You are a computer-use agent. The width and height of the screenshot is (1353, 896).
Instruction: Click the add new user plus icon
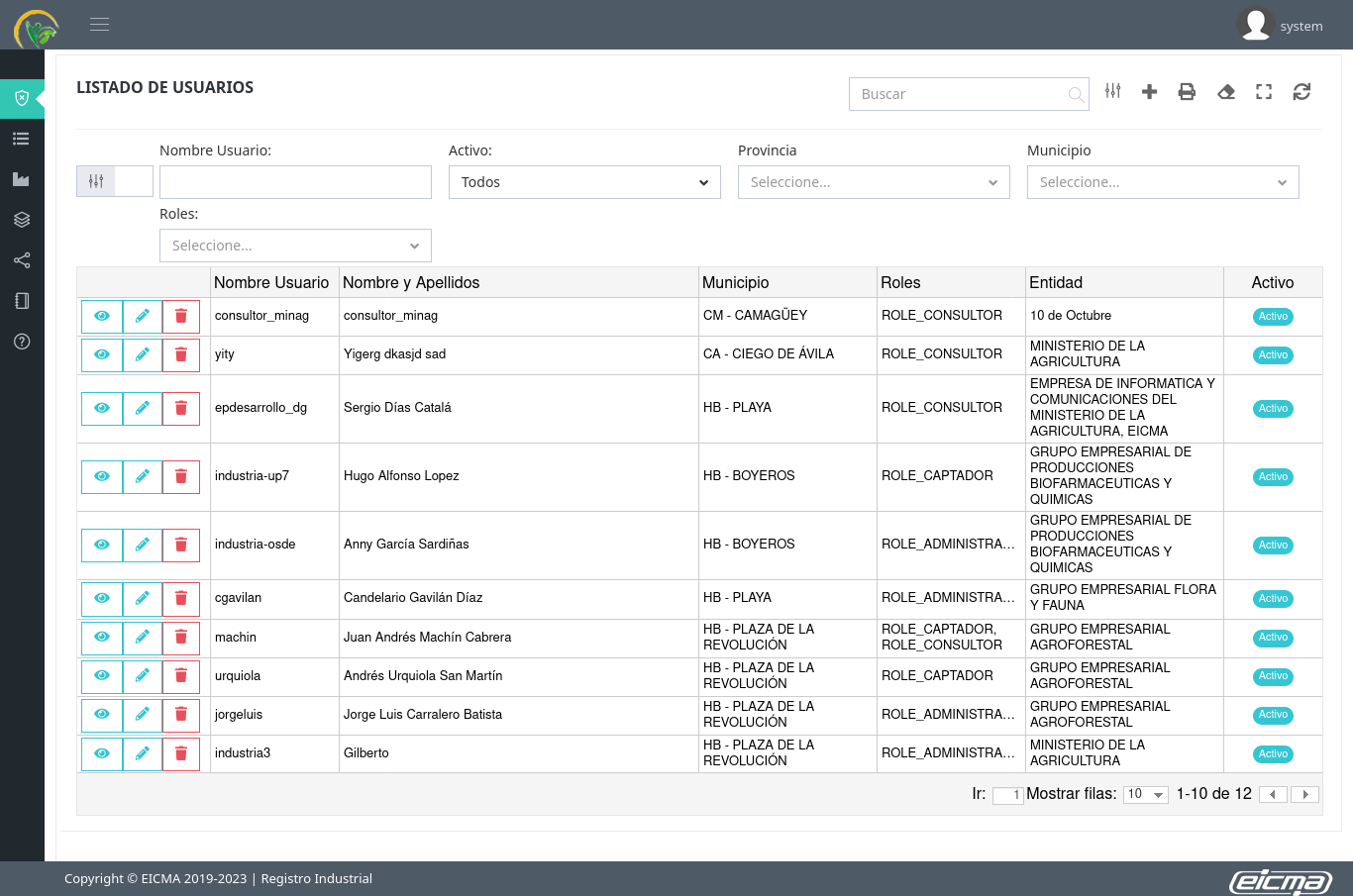point(1149,92)
